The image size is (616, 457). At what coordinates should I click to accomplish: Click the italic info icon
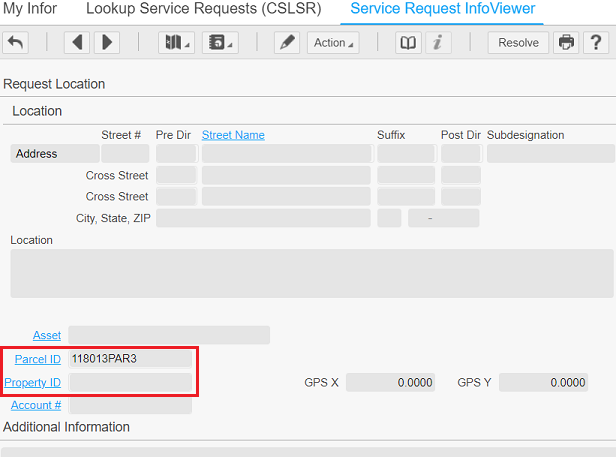[437, 43]
